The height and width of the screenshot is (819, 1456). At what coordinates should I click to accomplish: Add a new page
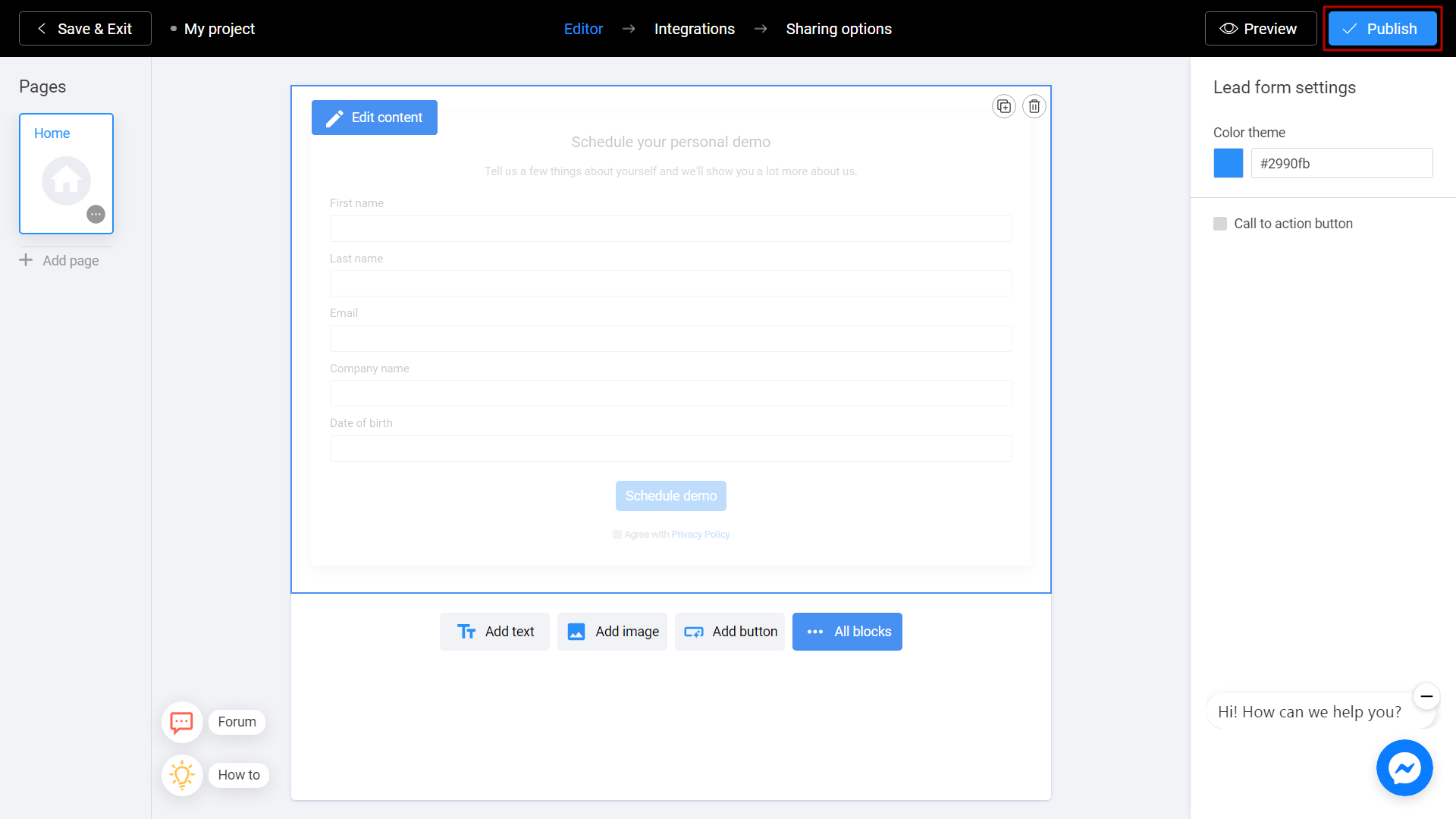[x=59, y=260]
